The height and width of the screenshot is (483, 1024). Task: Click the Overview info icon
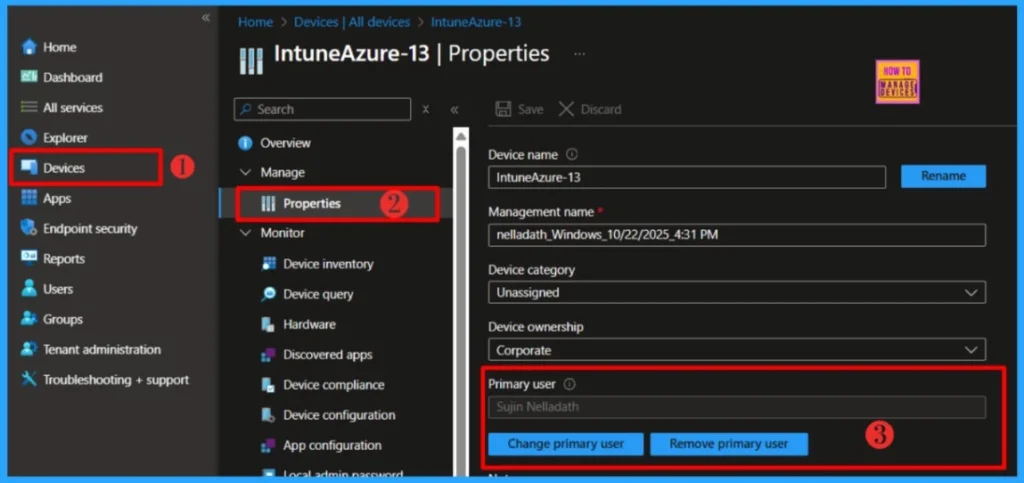246,143
